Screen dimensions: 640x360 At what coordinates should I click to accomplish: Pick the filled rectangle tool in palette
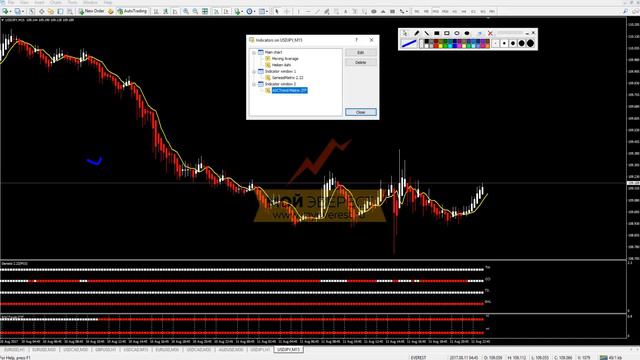437,33
